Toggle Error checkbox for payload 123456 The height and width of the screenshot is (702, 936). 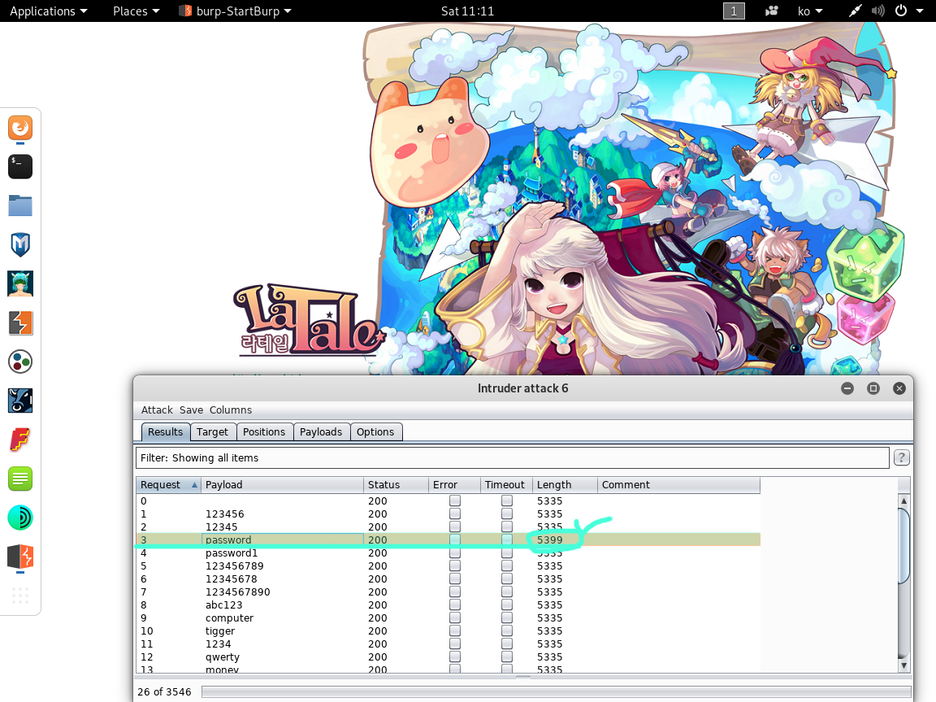pyautogui.click(x=455, y=514)
